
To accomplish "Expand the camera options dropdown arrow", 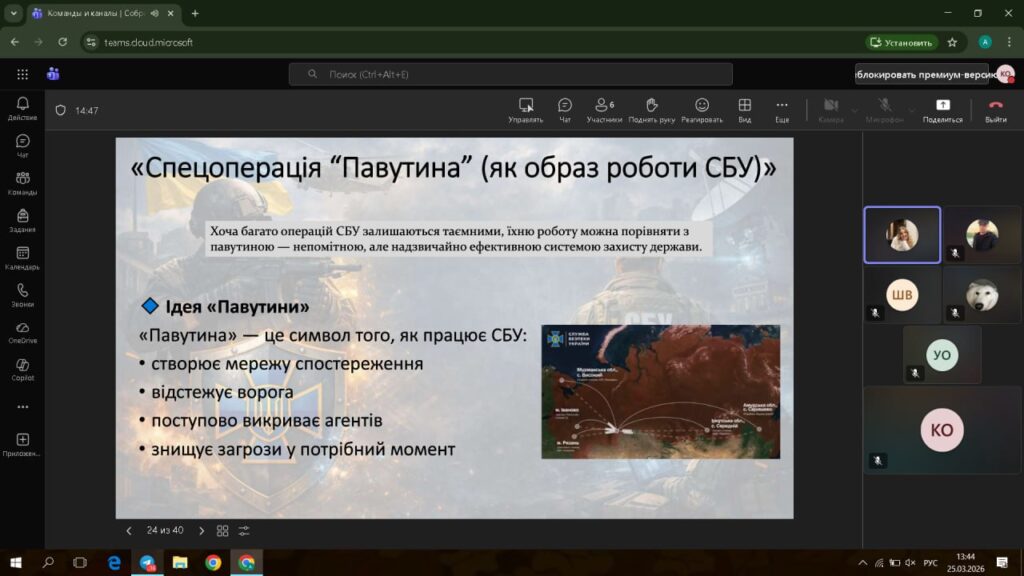I will point(856,110).
